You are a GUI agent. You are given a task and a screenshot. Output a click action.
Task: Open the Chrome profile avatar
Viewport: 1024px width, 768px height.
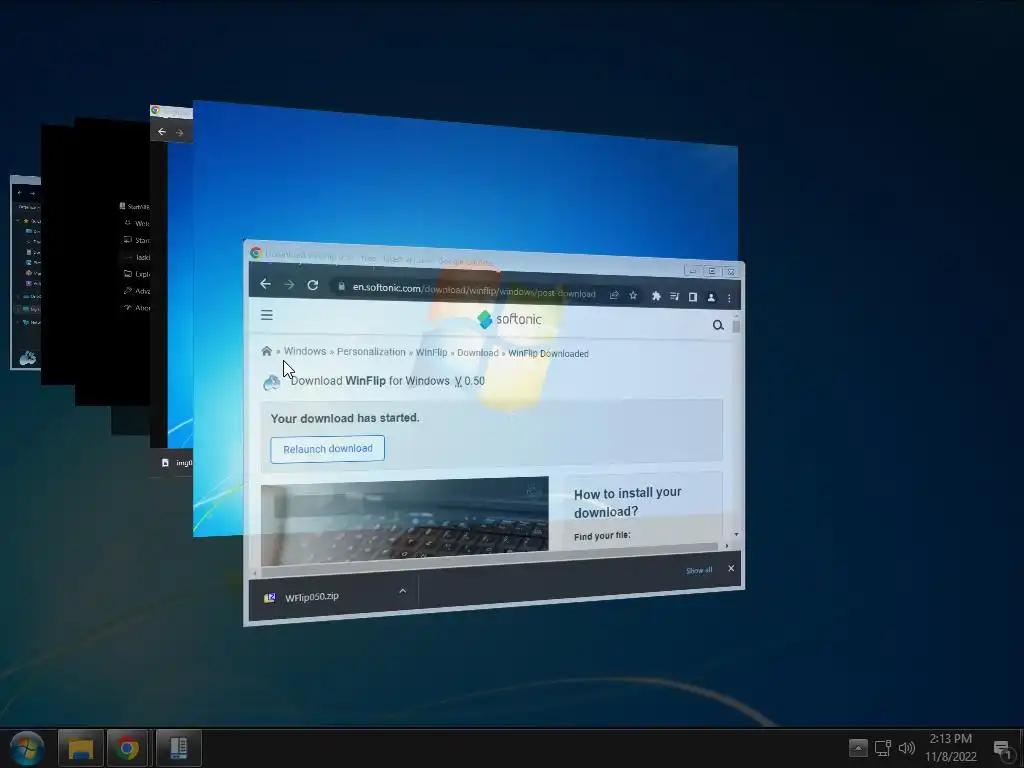point(711,298)
